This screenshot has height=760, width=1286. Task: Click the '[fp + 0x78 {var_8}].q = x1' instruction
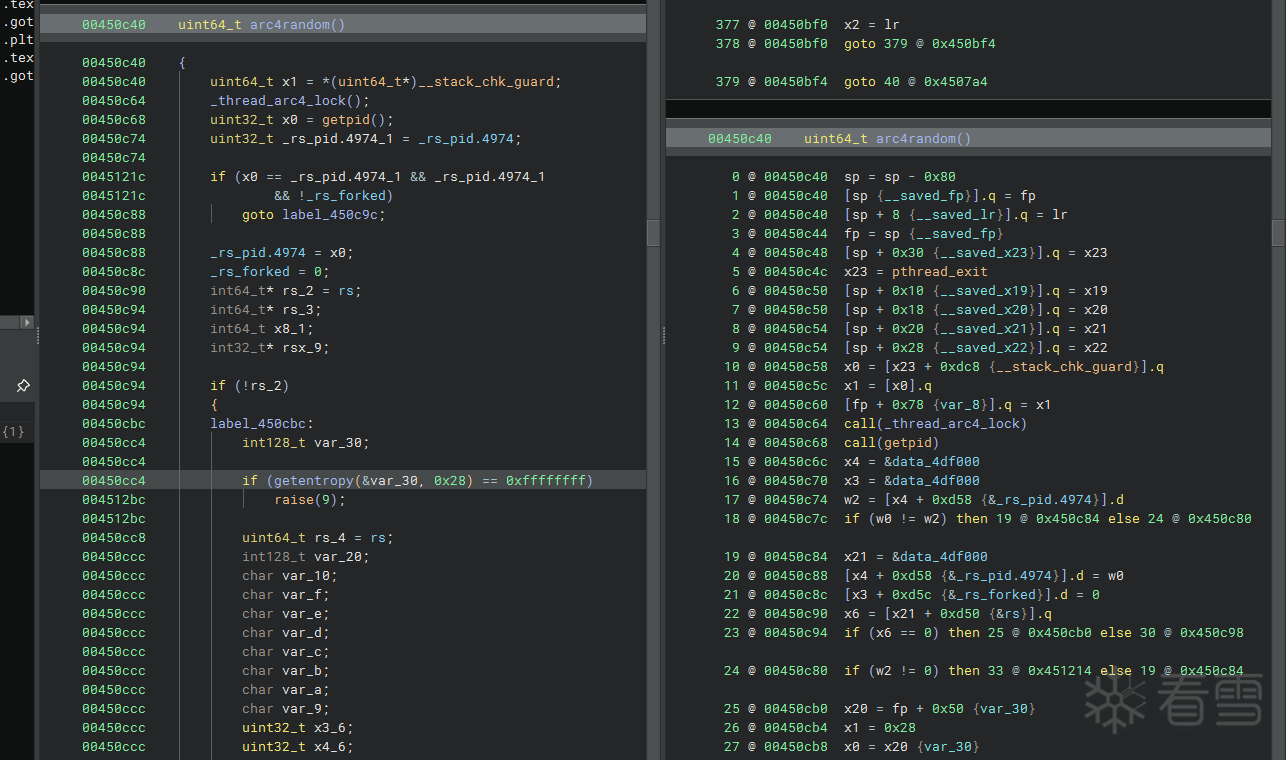point(948,405)
